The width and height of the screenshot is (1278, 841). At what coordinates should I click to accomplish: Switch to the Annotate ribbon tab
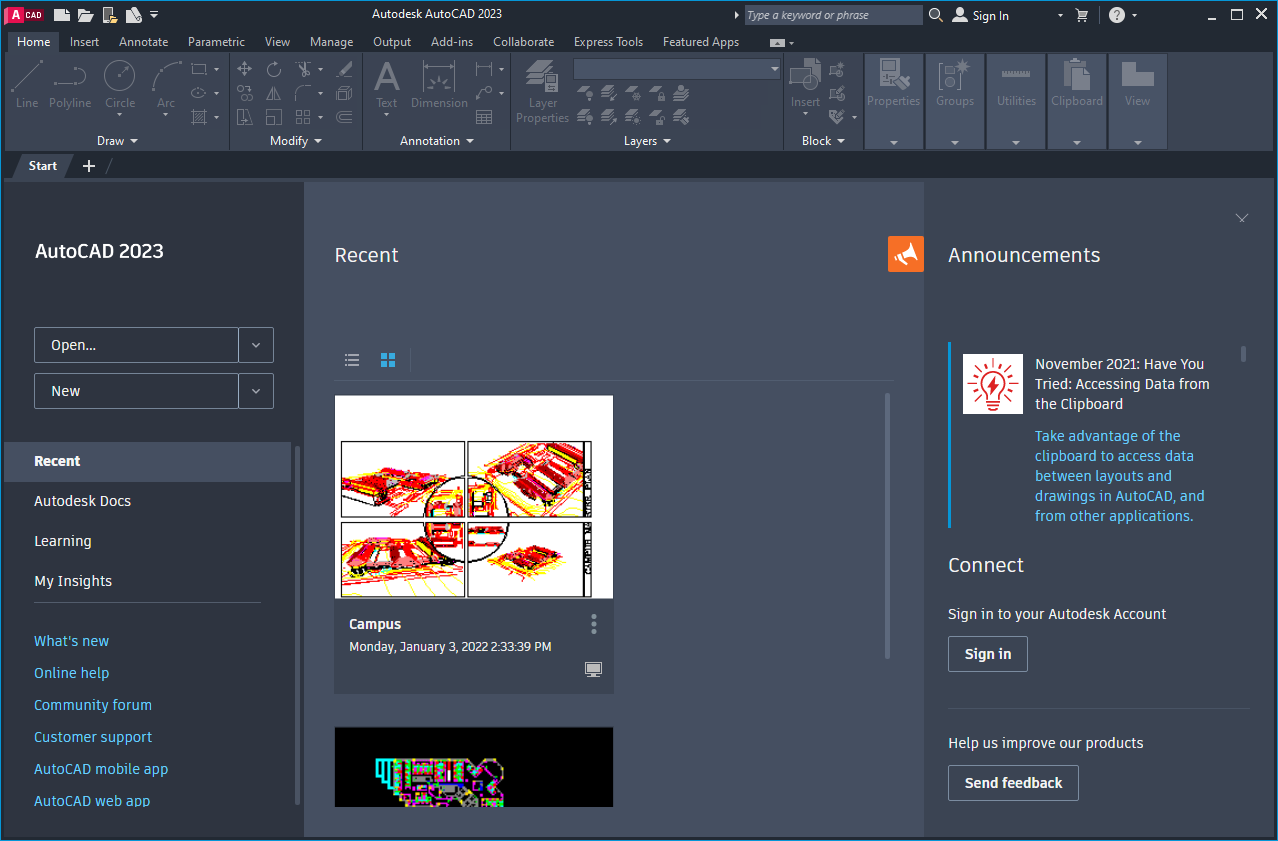[x=143, y=42]
